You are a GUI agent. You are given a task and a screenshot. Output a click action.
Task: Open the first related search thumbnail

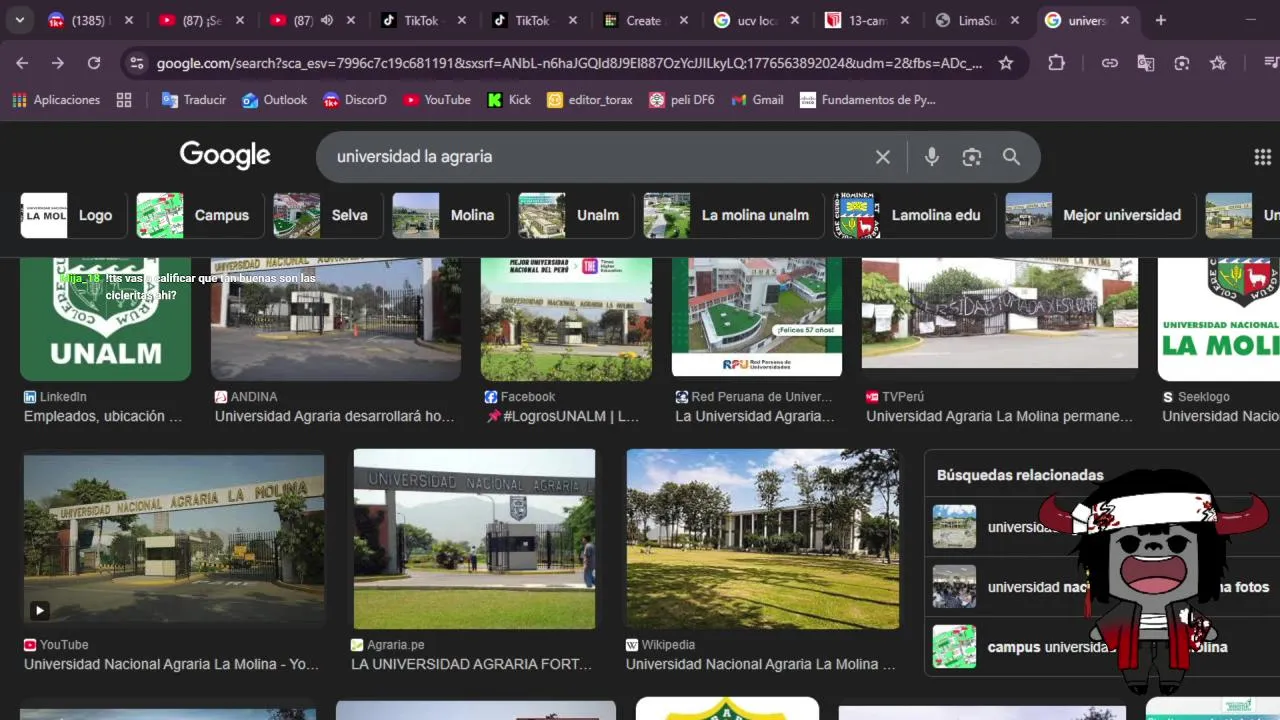(954, 527)
